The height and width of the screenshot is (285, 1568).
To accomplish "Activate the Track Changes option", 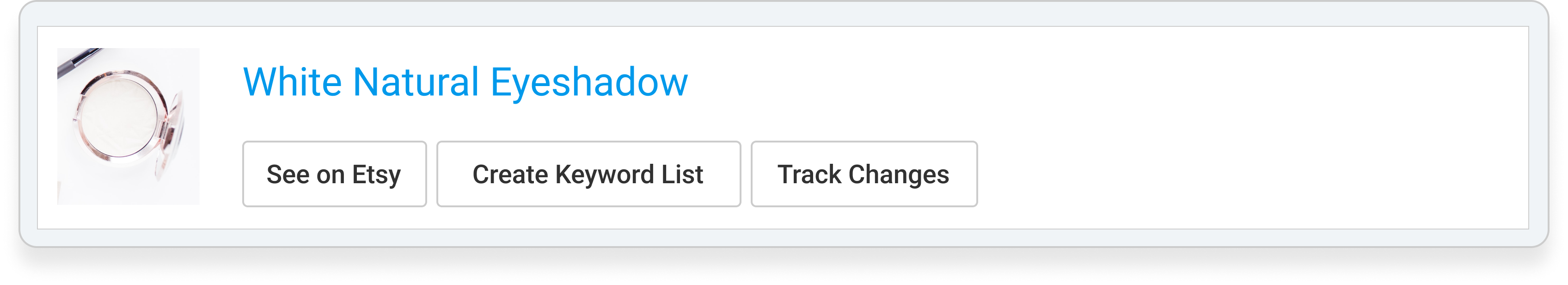I will (864, 174).
